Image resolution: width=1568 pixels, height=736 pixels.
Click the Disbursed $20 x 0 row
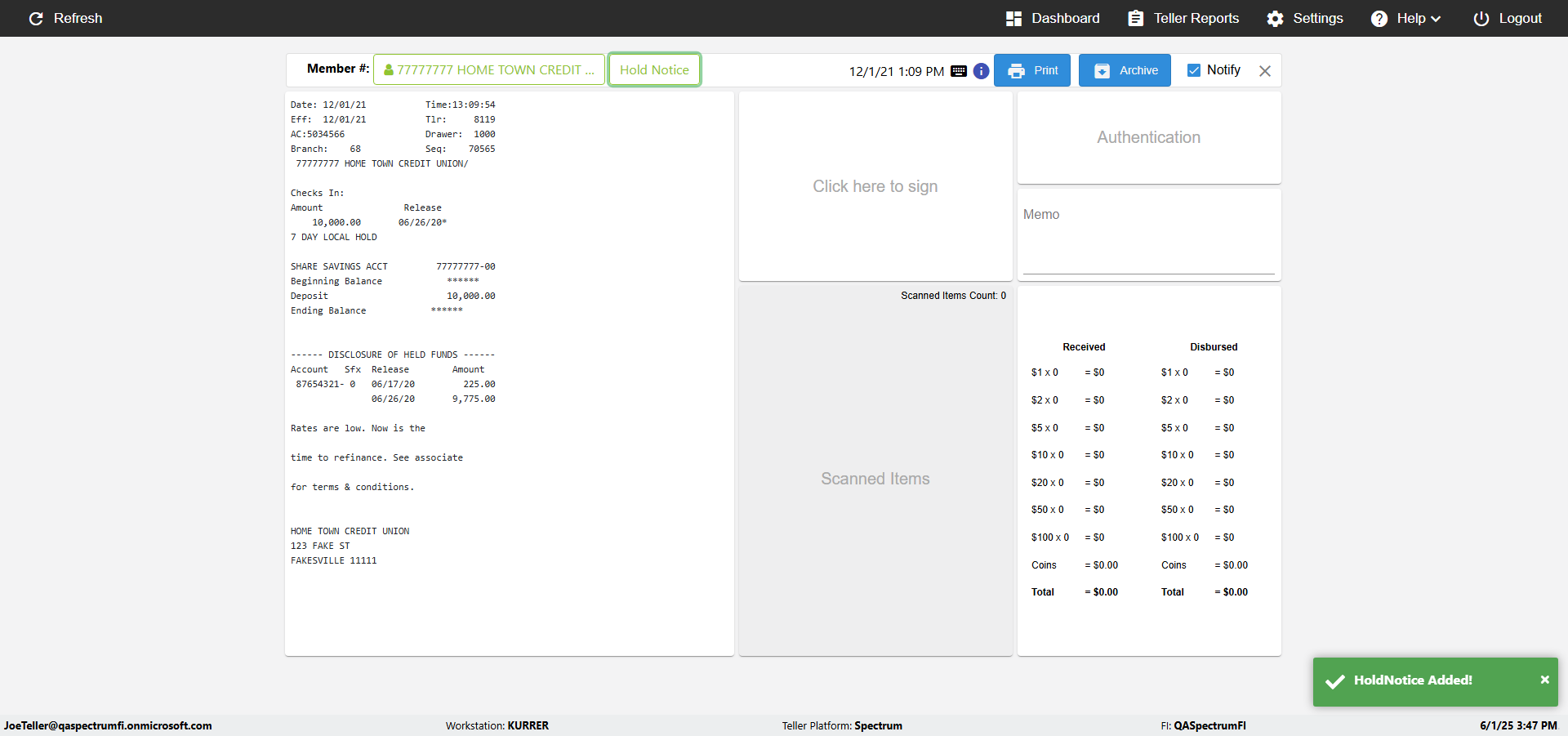click(x=1197, y=483)
